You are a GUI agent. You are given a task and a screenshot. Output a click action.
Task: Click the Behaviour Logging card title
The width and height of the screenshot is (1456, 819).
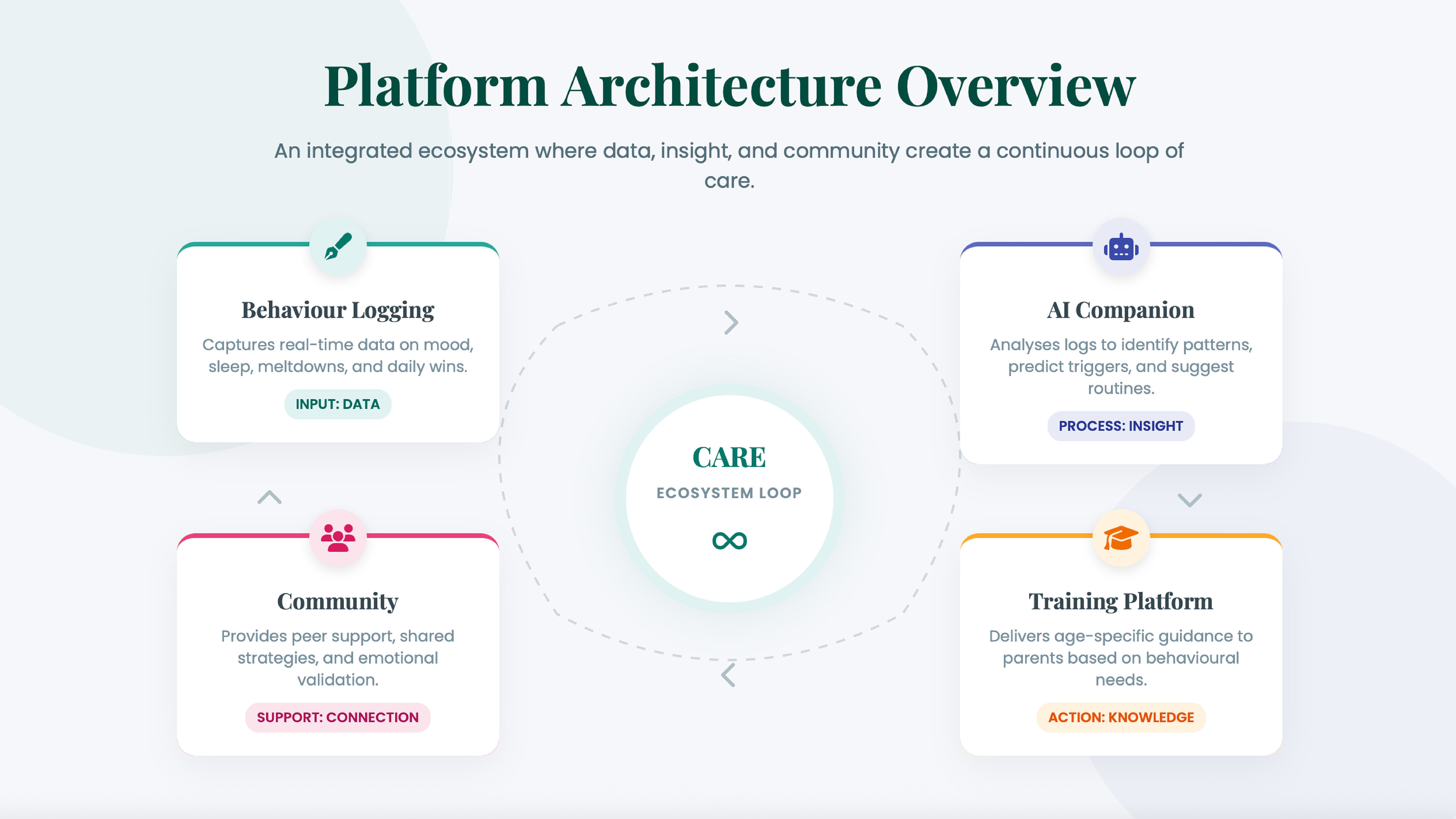point(337,310)
